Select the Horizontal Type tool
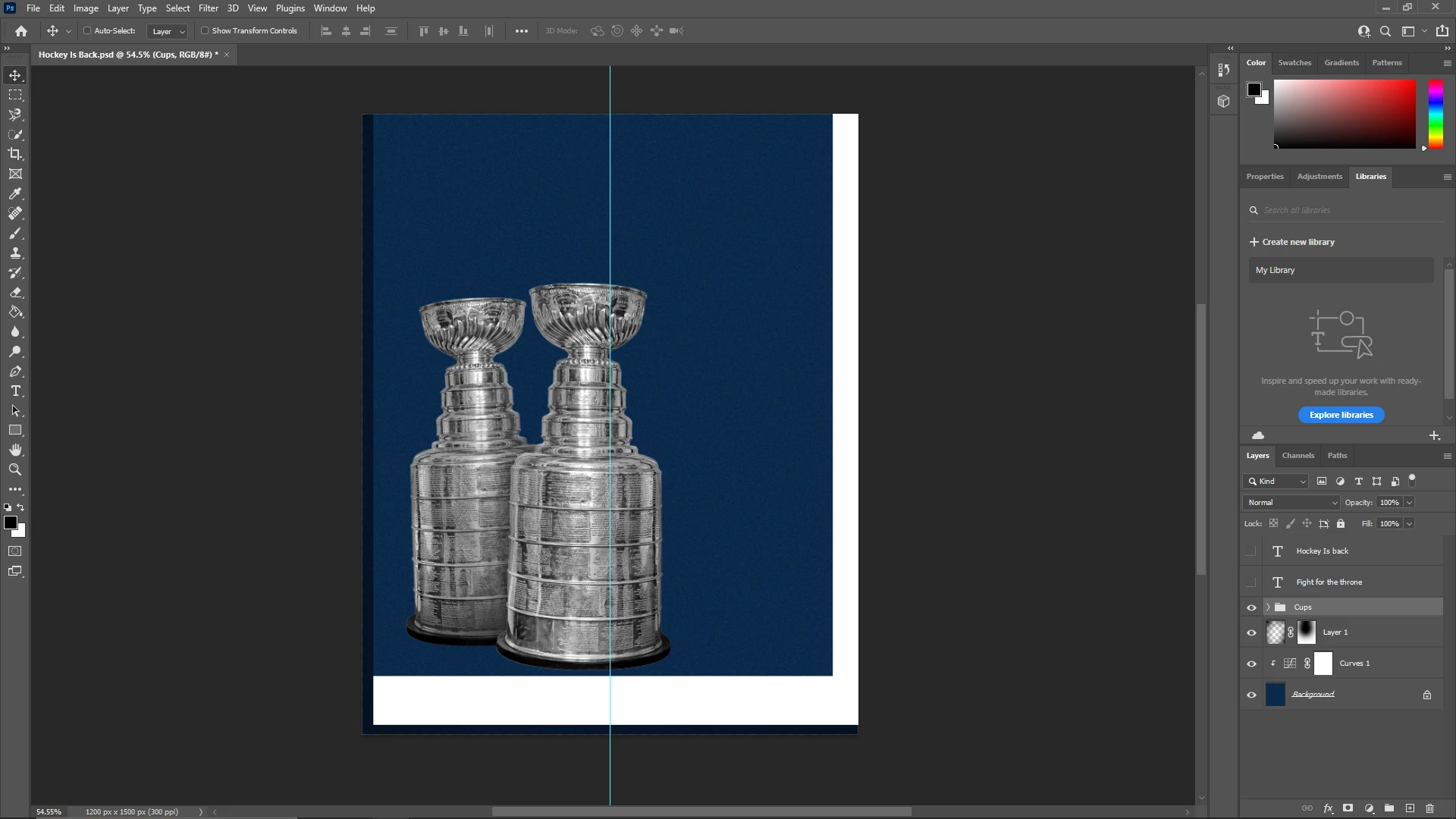The height and width of the screenshot is (819, 1456). (15, 391)
